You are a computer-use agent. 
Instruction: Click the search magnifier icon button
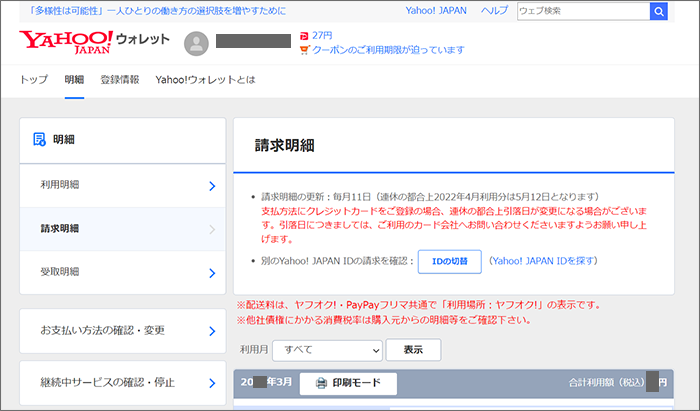(x=659, y=11)
